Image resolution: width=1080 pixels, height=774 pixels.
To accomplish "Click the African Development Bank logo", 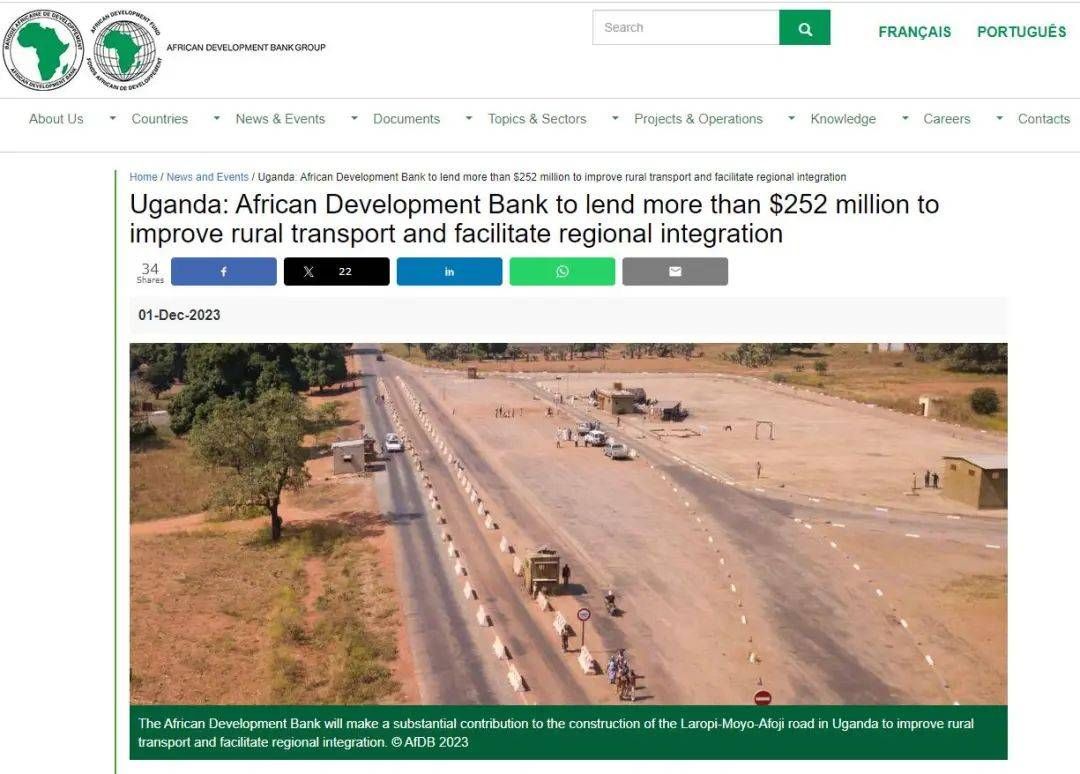I will point(43,50).
